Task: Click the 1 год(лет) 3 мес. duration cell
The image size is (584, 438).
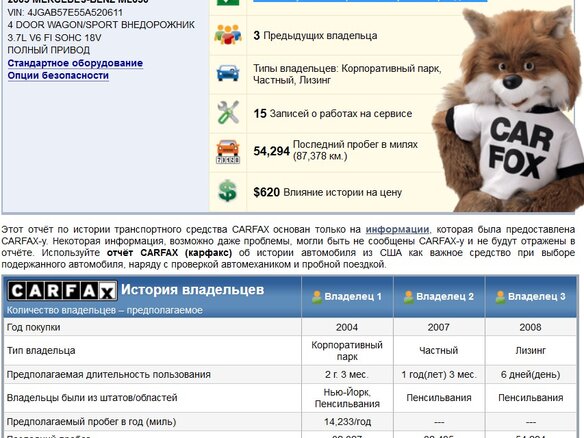Action: pyautogui.click(x=439, y=375)
